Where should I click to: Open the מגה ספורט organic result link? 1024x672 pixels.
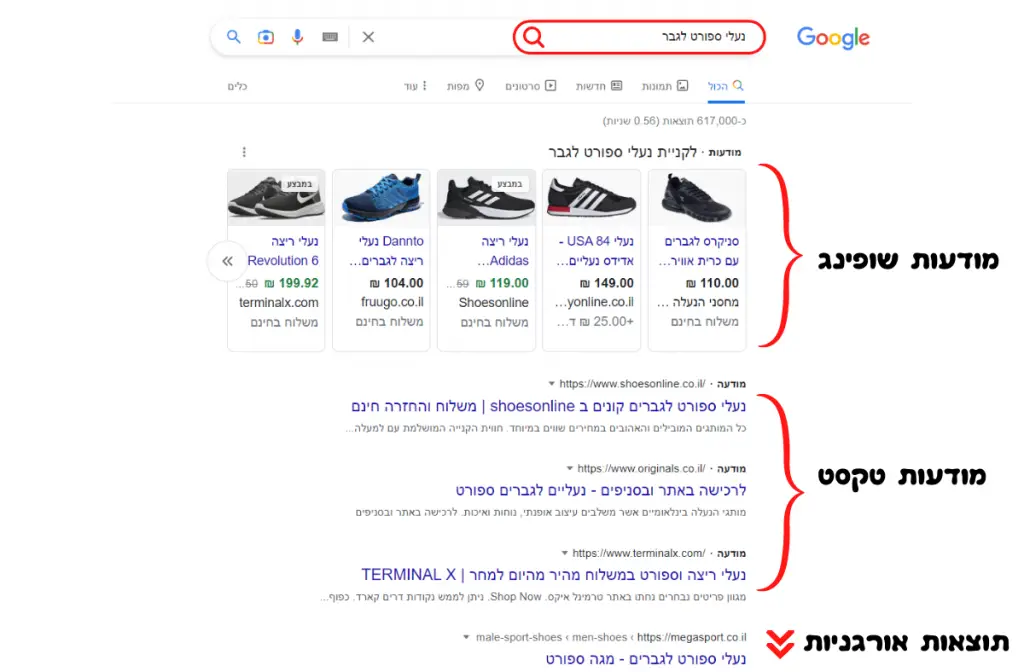pos(646,659)
